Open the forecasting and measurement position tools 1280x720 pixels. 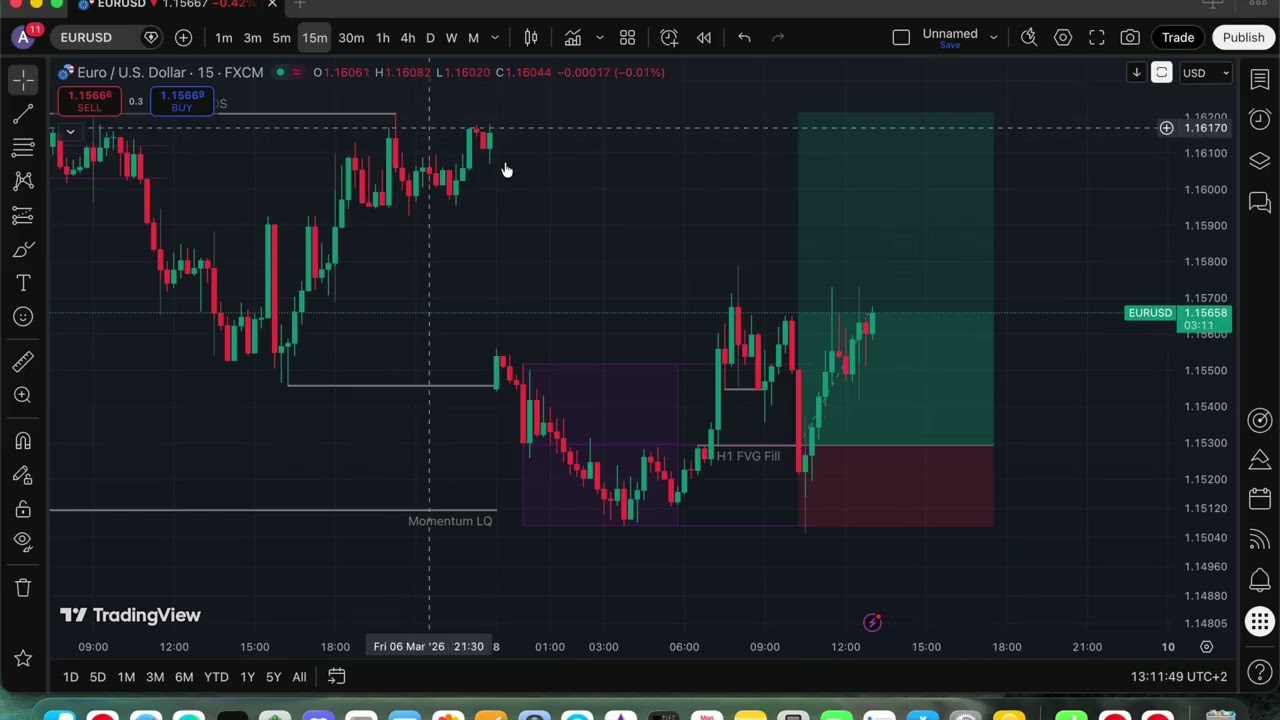coord(23,215)
